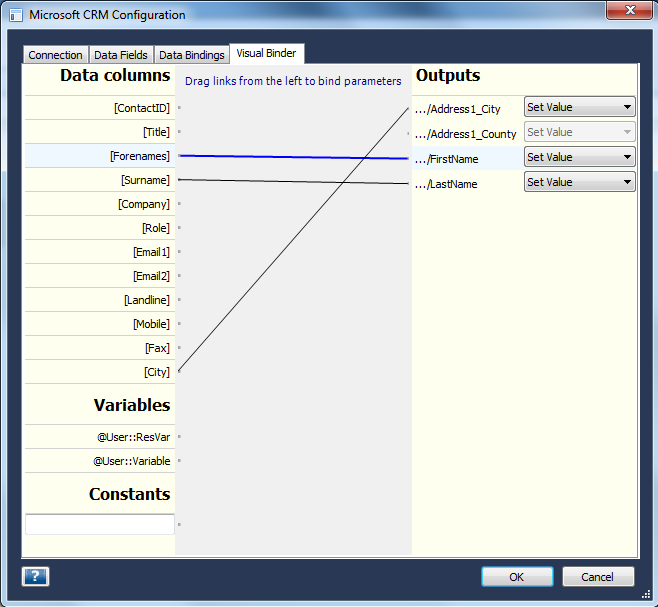Select the [Email2] data column

pyautogui.click(x=100, y=276)
